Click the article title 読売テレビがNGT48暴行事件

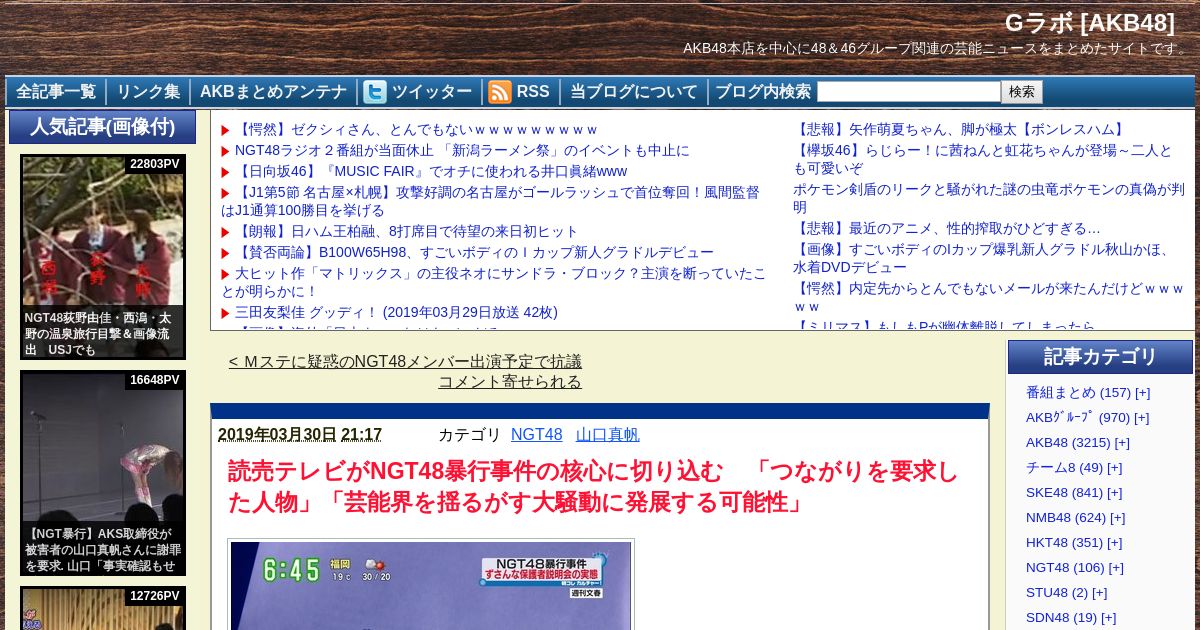coord(593,487)
